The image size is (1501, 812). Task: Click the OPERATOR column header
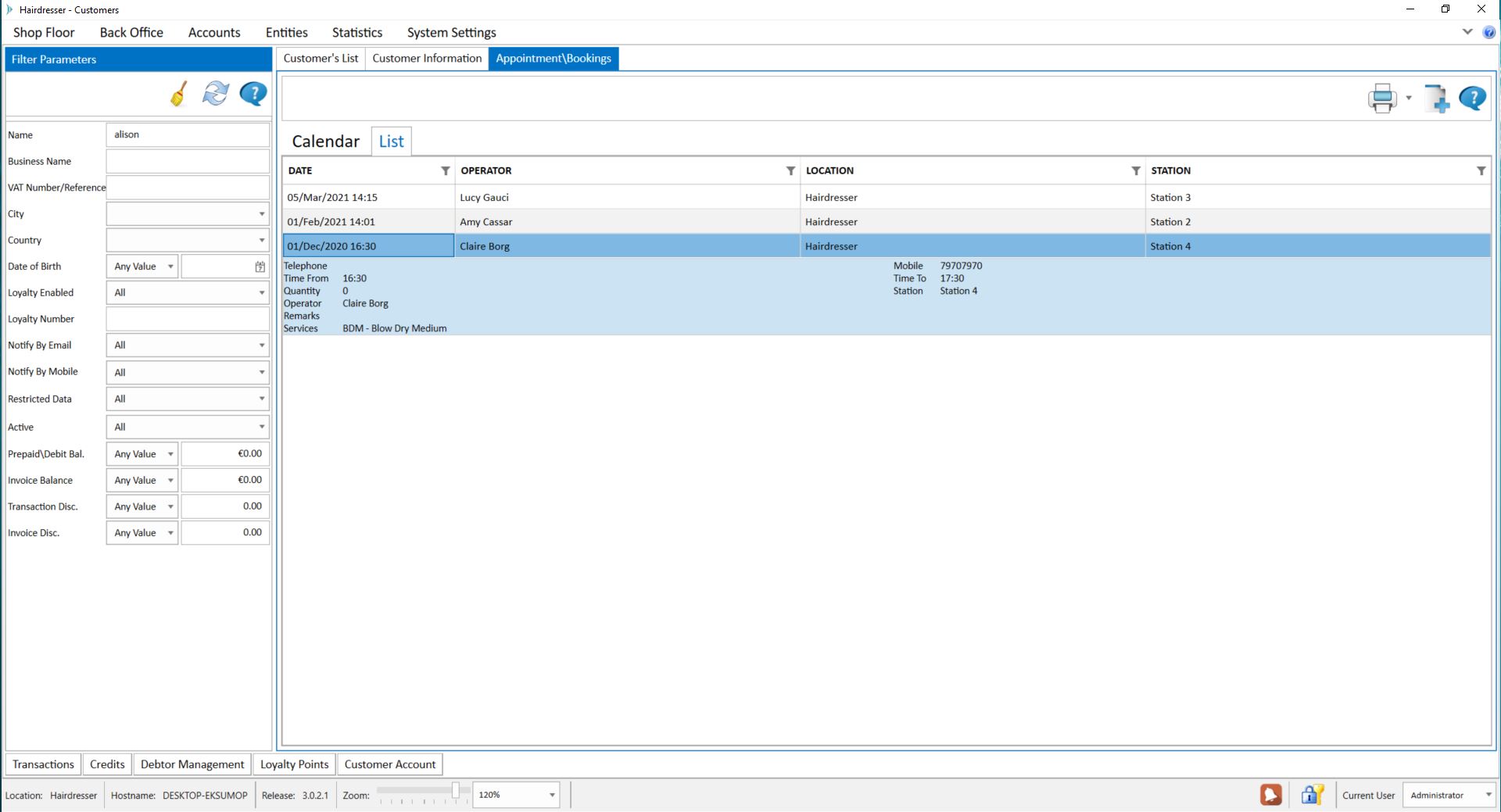click(627, 170)
